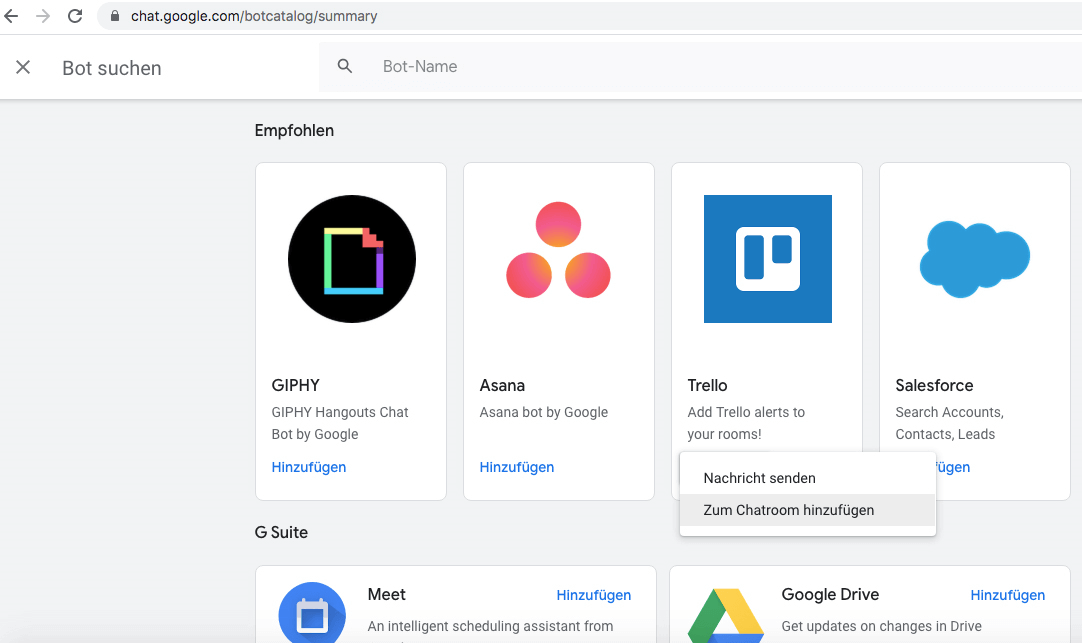Click the 'Bot suchen' header title
This screenshot has height=643, width=1082.
(x=112, y=68)
